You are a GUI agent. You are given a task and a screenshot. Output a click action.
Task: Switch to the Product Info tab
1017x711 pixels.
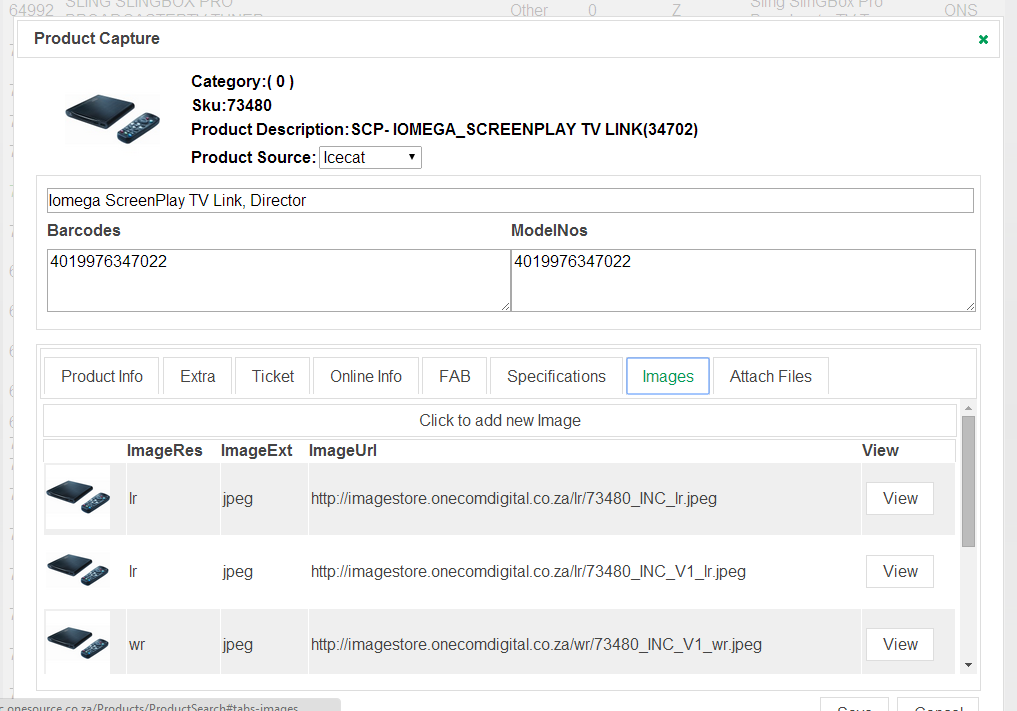[102, 376]
